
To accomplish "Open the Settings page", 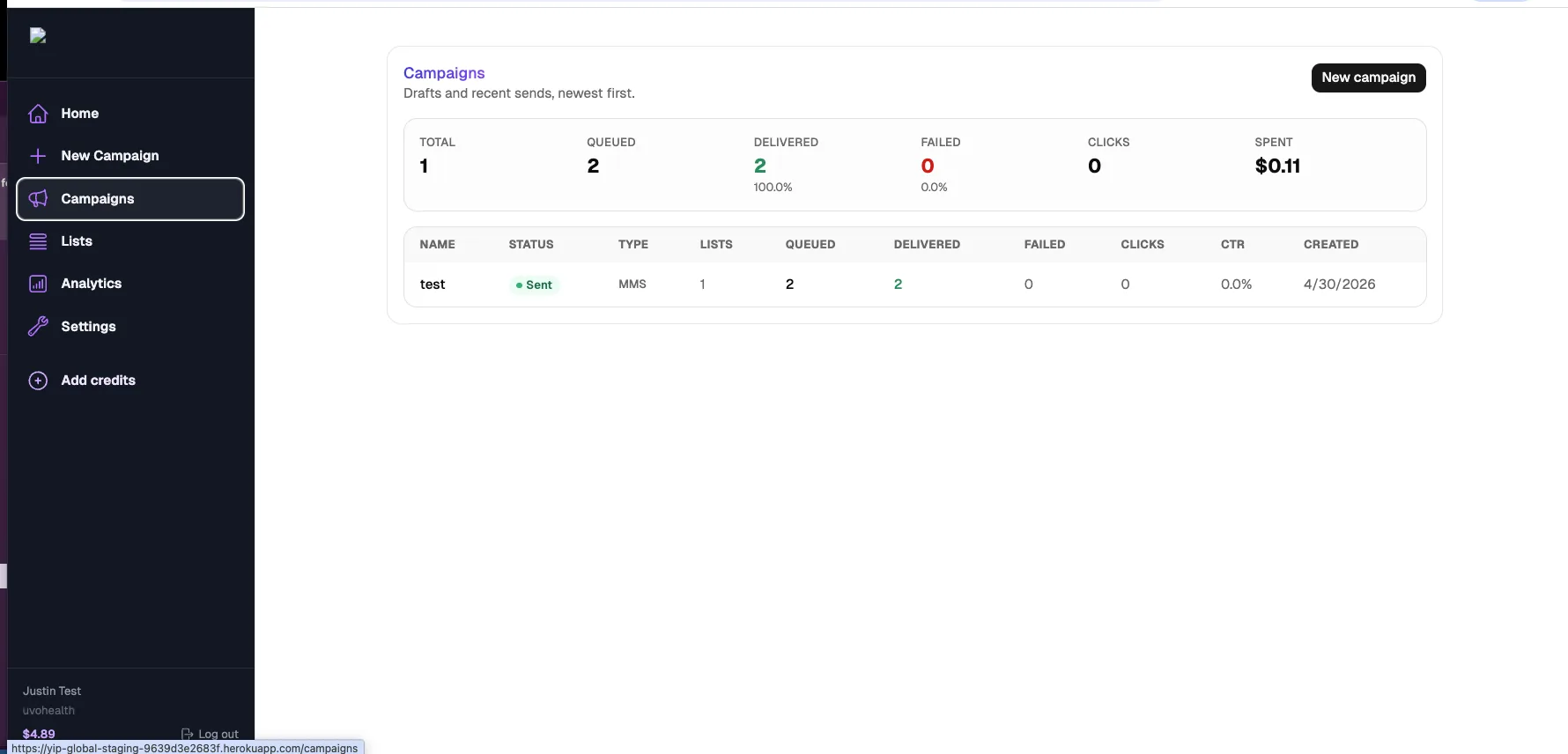I will (130, 327).
